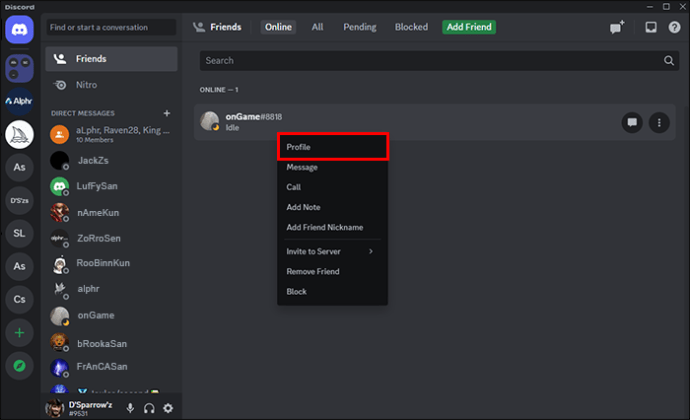The width and height of the screenshot is (690, 420).
Task: Open DM with onGame in sidebar
Action: coord(111,316)
